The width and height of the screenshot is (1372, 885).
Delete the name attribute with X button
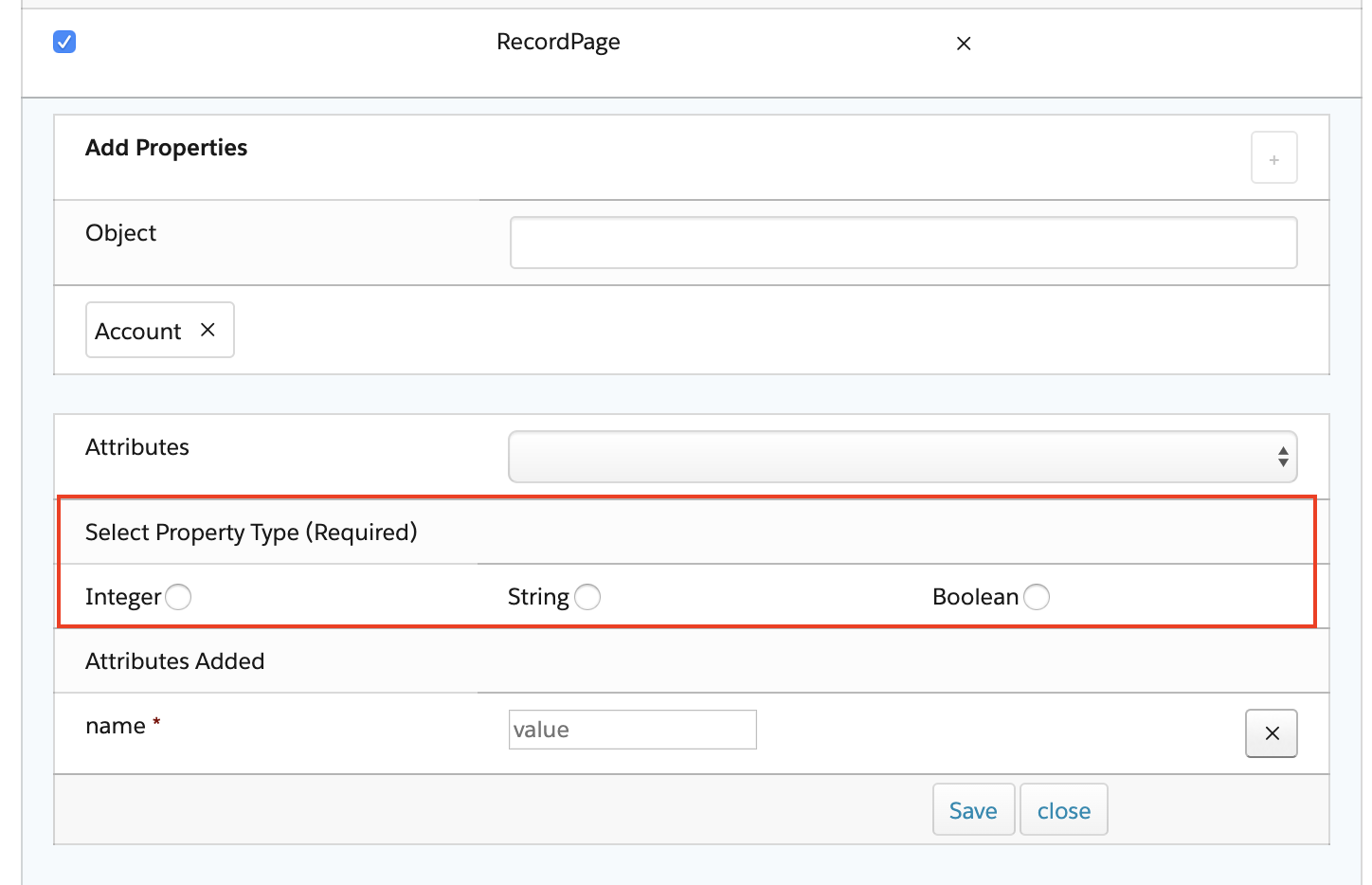pyautogui.click(x=1272, y=733)
